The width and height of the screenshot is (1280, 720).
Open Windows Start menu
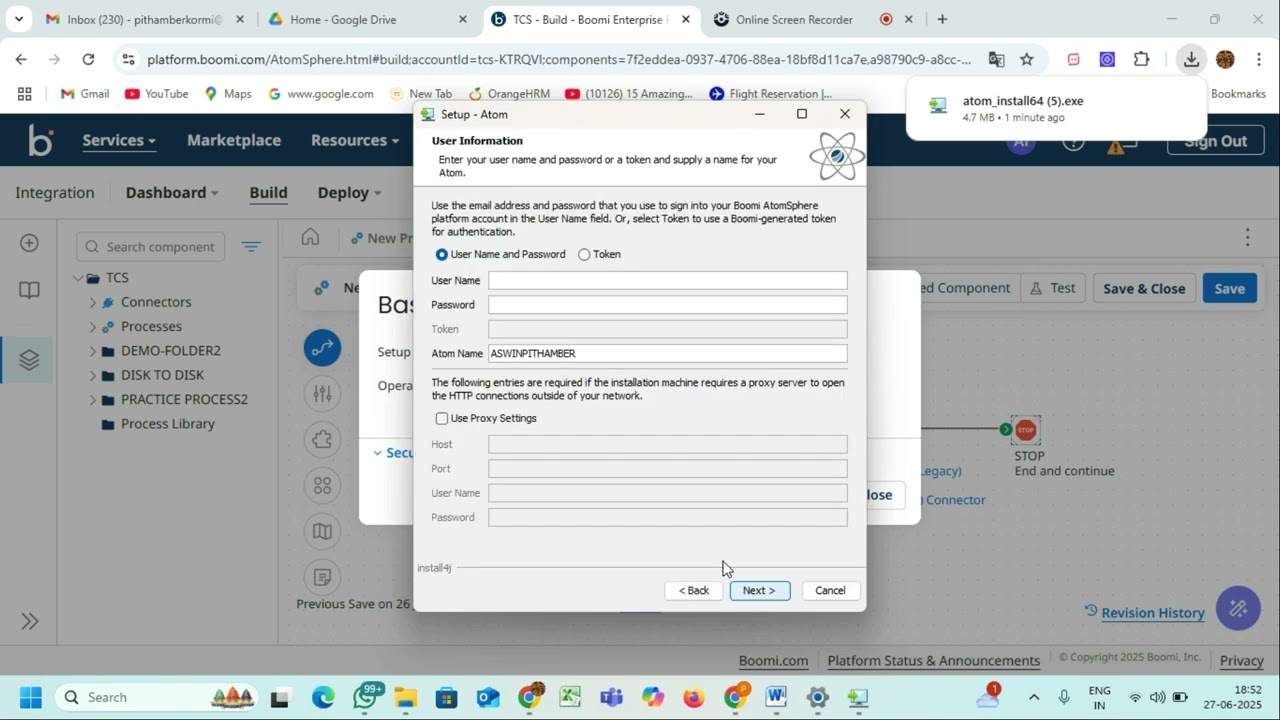[30, 697]
